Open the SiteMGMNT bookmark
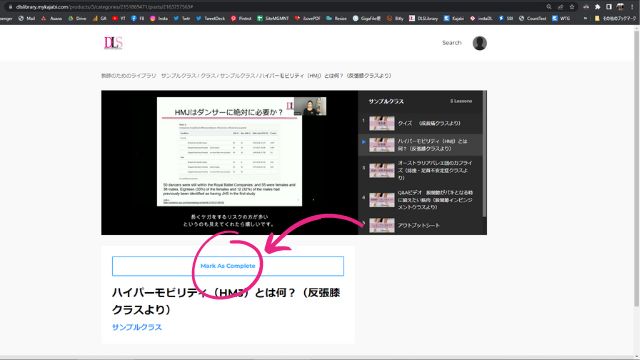Viewport: 640px width, 360px height. tap(273, 18)
